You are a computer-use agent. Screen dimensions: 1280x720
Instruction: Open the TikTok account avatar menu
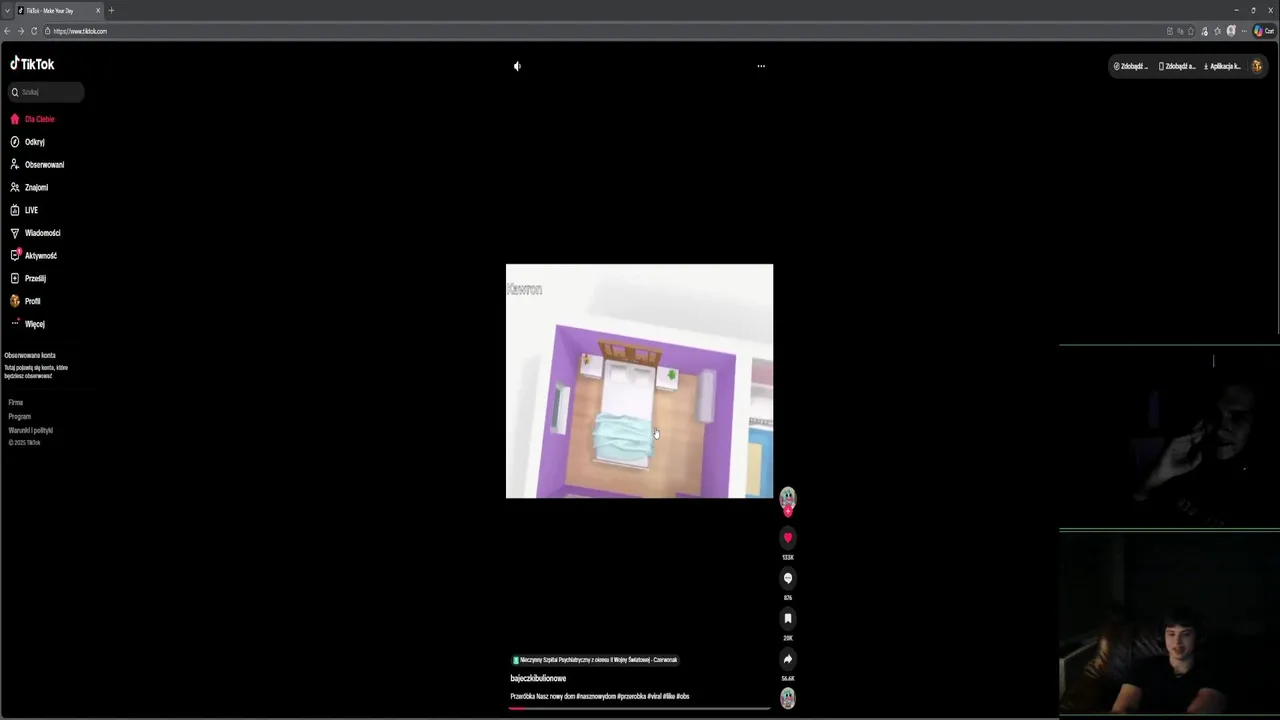1257,66
